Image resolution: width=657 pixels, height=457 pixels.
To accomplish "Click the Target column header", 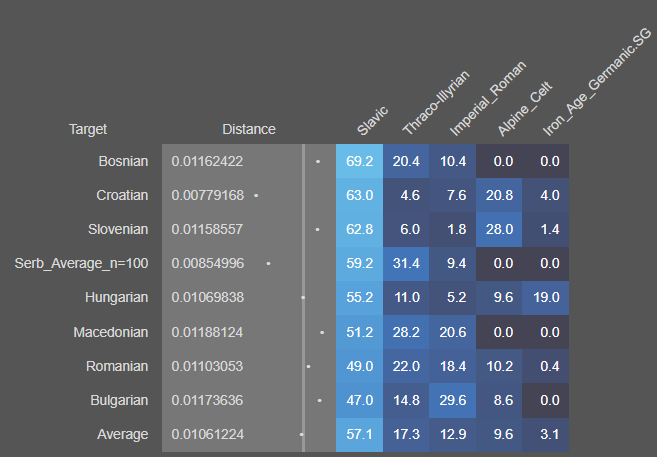I will 88,129.
